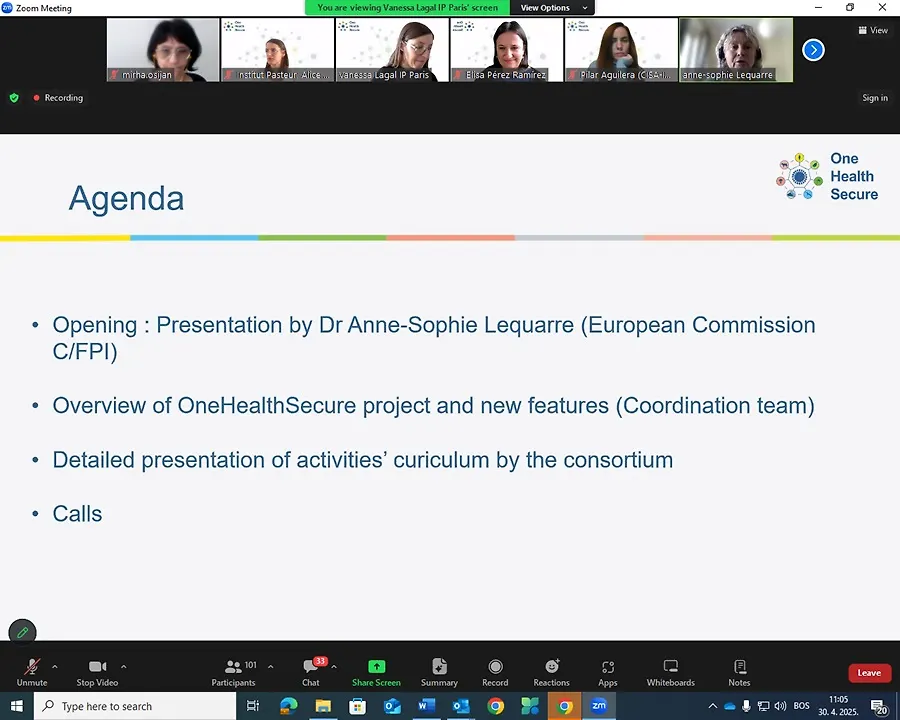Open the Reactions menu
Viewport: 900px width, 720px height.
[551, 671]
